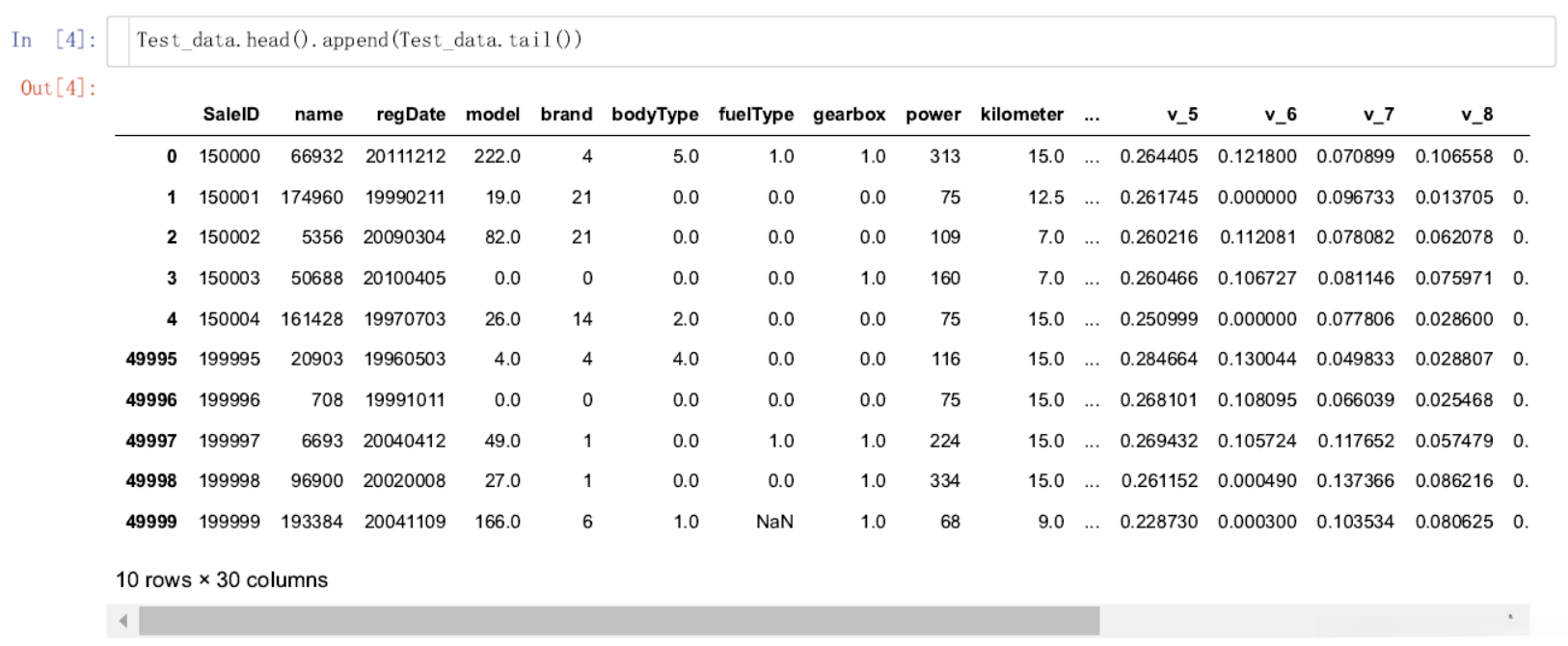Focus the code cell containing Test_data.head()
The image size is (1568, 646).
click(x=829, y=40)
